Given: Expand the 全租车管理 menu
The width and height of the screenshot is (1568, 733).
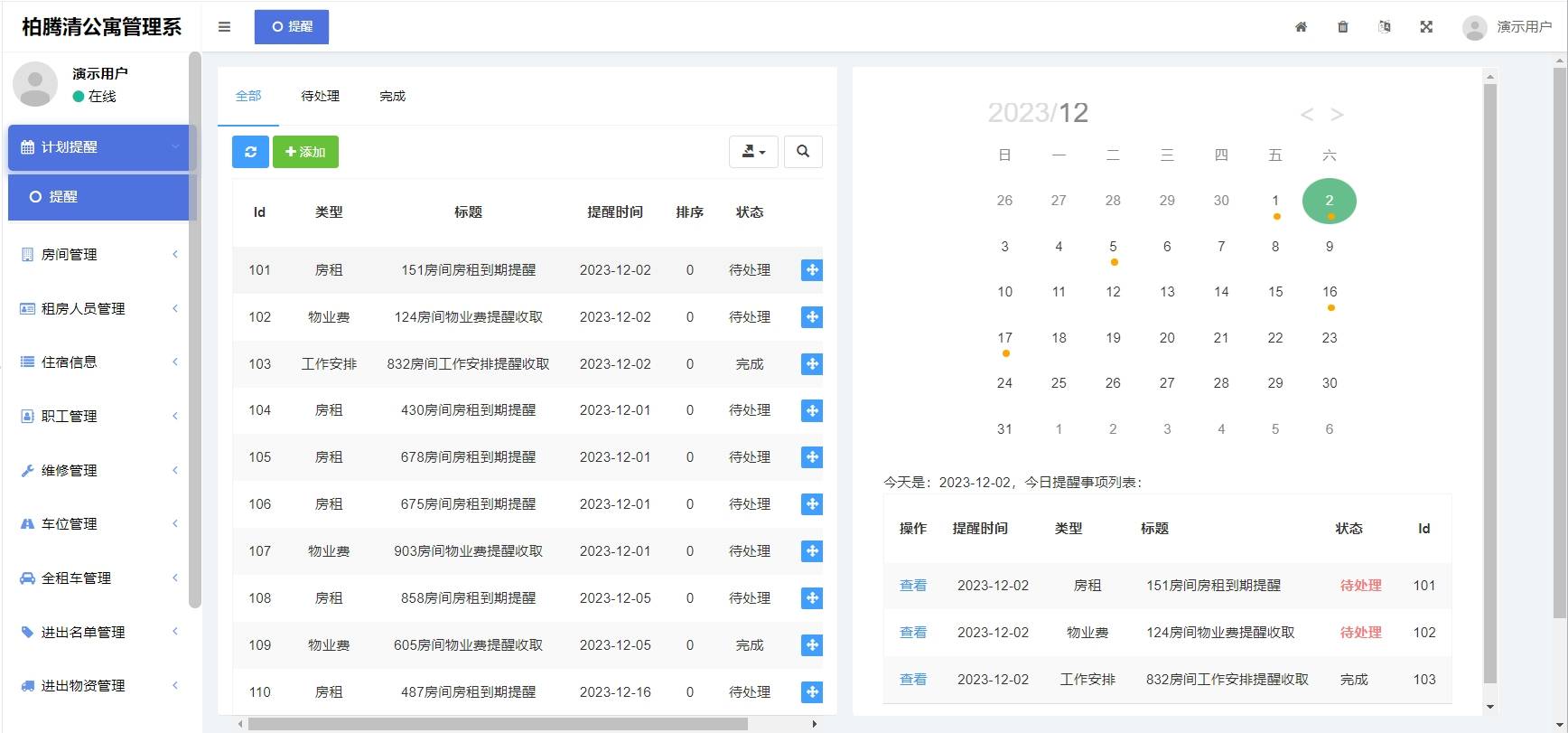Looking at the screenshot, I should coord(99,578).
